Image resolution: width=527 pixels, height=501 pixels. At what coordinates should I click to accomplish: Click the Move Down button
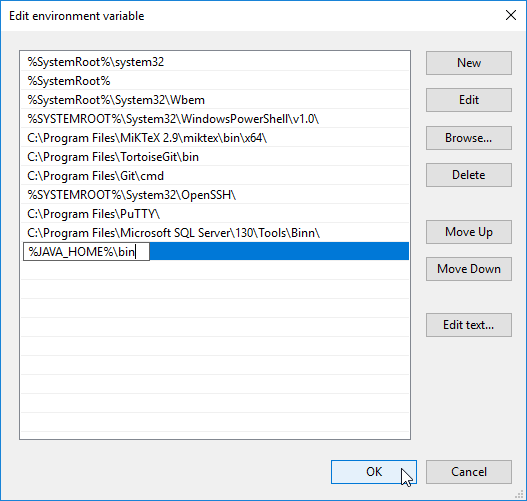(x=469, y=269)
